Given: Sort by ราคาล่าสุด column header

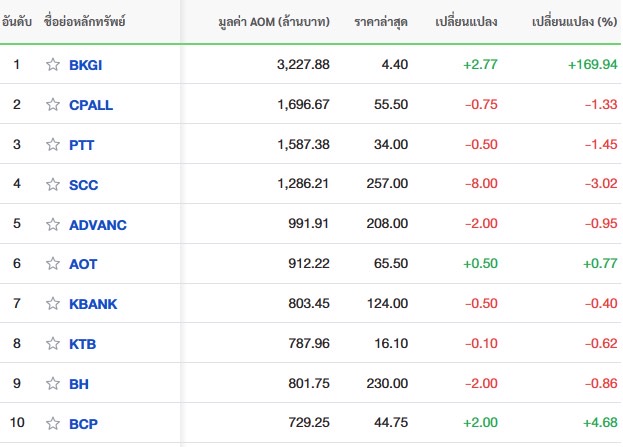Looking at the screenshot, I should click(381, 22).
